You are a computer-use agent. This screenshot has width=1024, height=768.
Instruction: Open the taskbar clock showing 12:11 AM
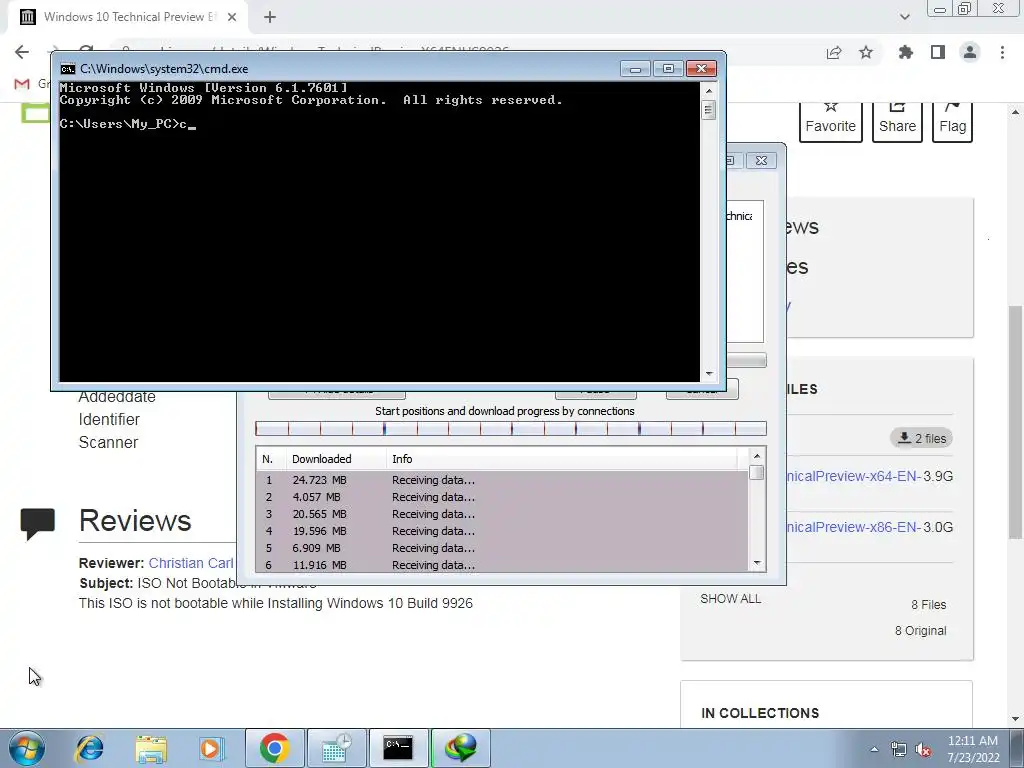tap(973, 749)
